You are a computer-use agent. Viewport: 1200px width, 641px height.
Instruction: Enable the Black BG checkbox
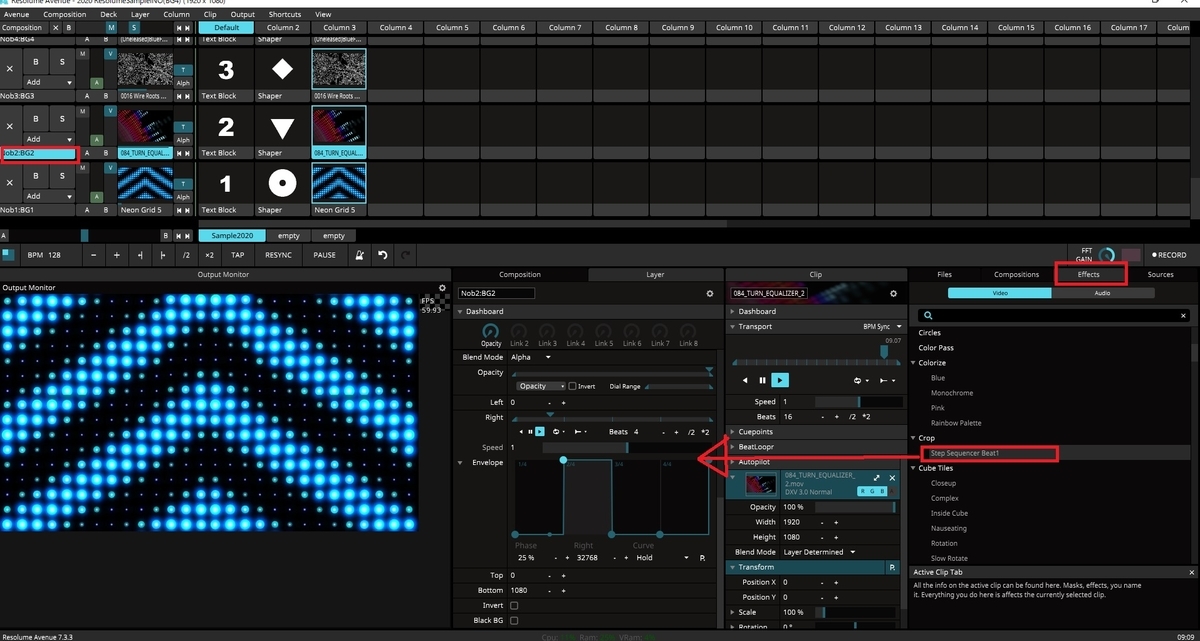(514, 620)
